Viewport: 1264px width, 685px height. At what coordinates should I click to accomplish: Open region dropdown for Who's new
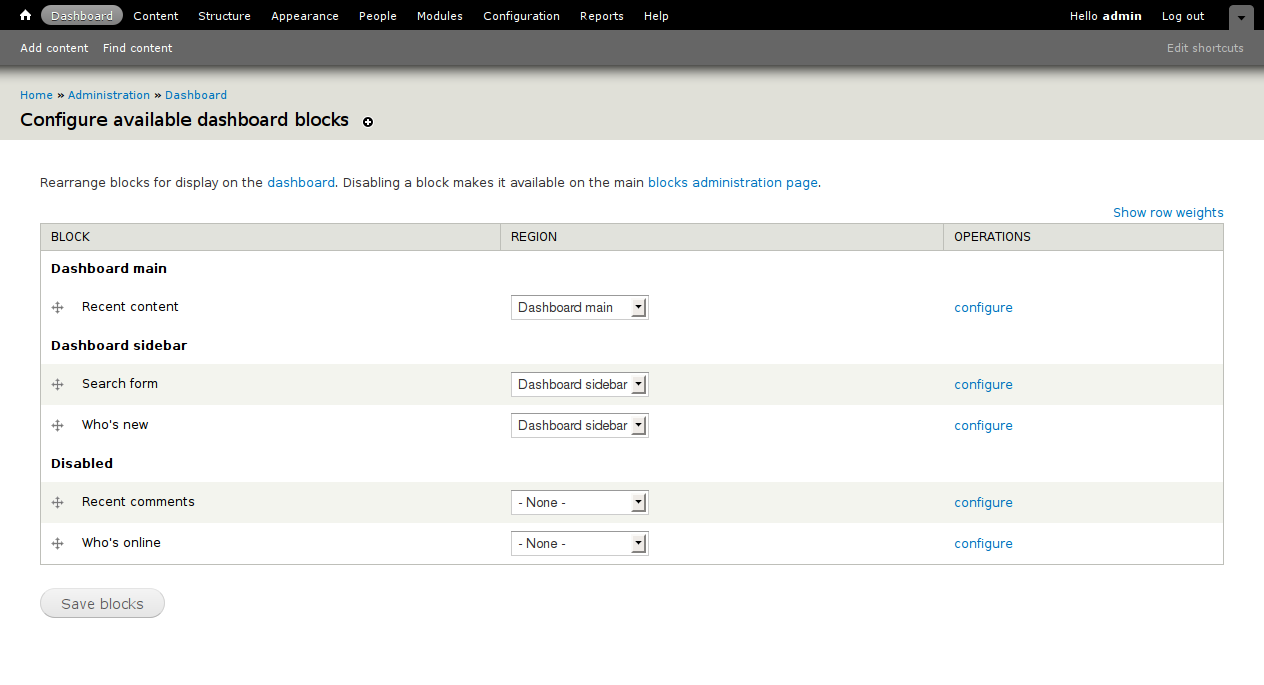tap(579, 426)
